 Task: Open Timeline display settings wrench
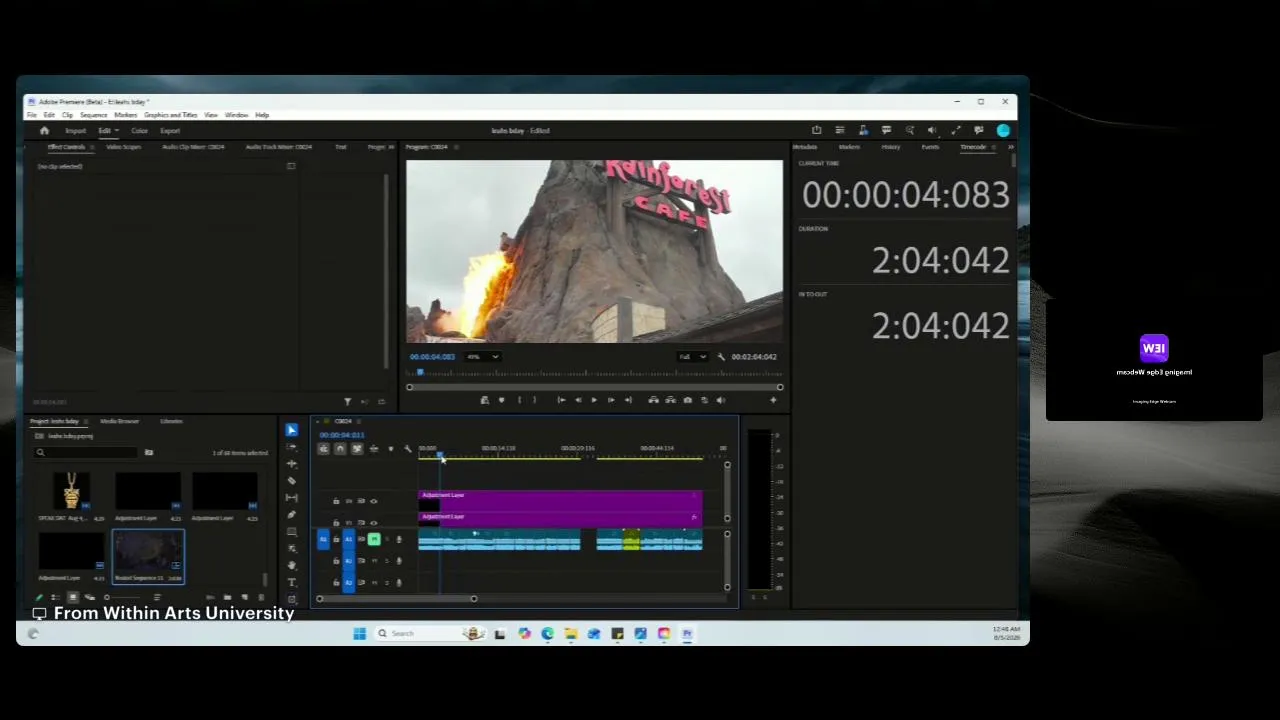click(x=407, y=449)
